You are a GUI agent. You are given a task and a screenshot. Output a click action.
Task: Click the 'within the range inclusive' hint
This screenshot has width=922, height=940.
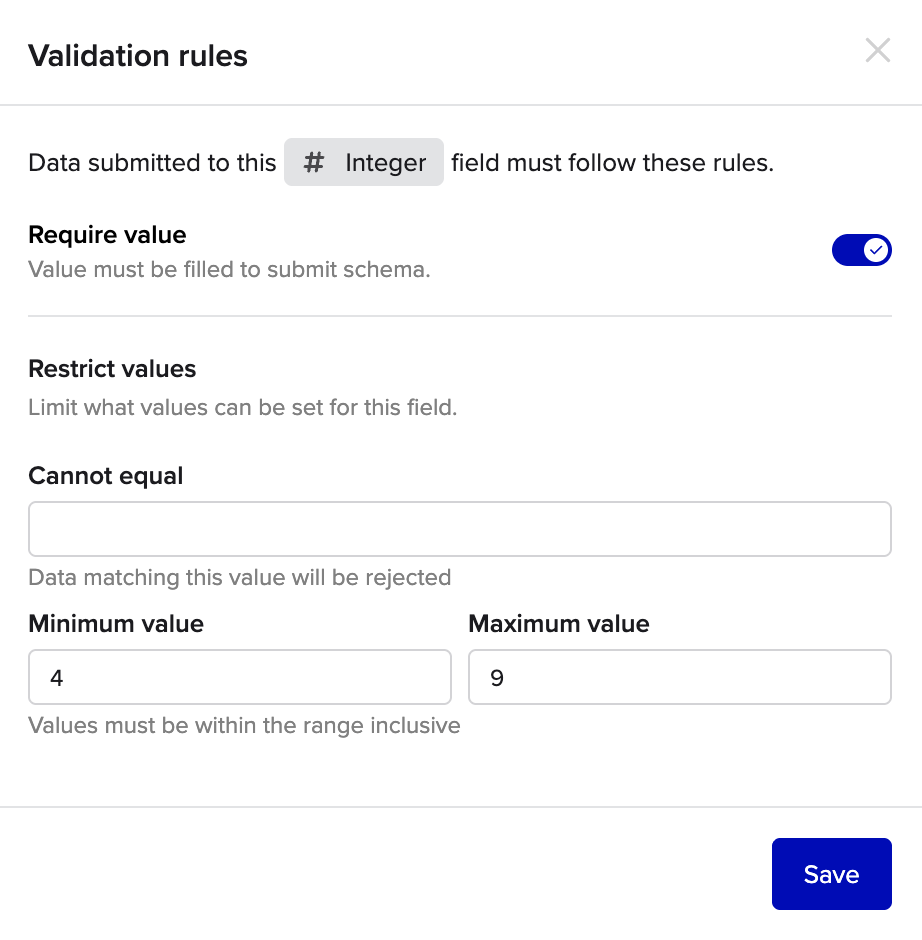tap(244, 725)
